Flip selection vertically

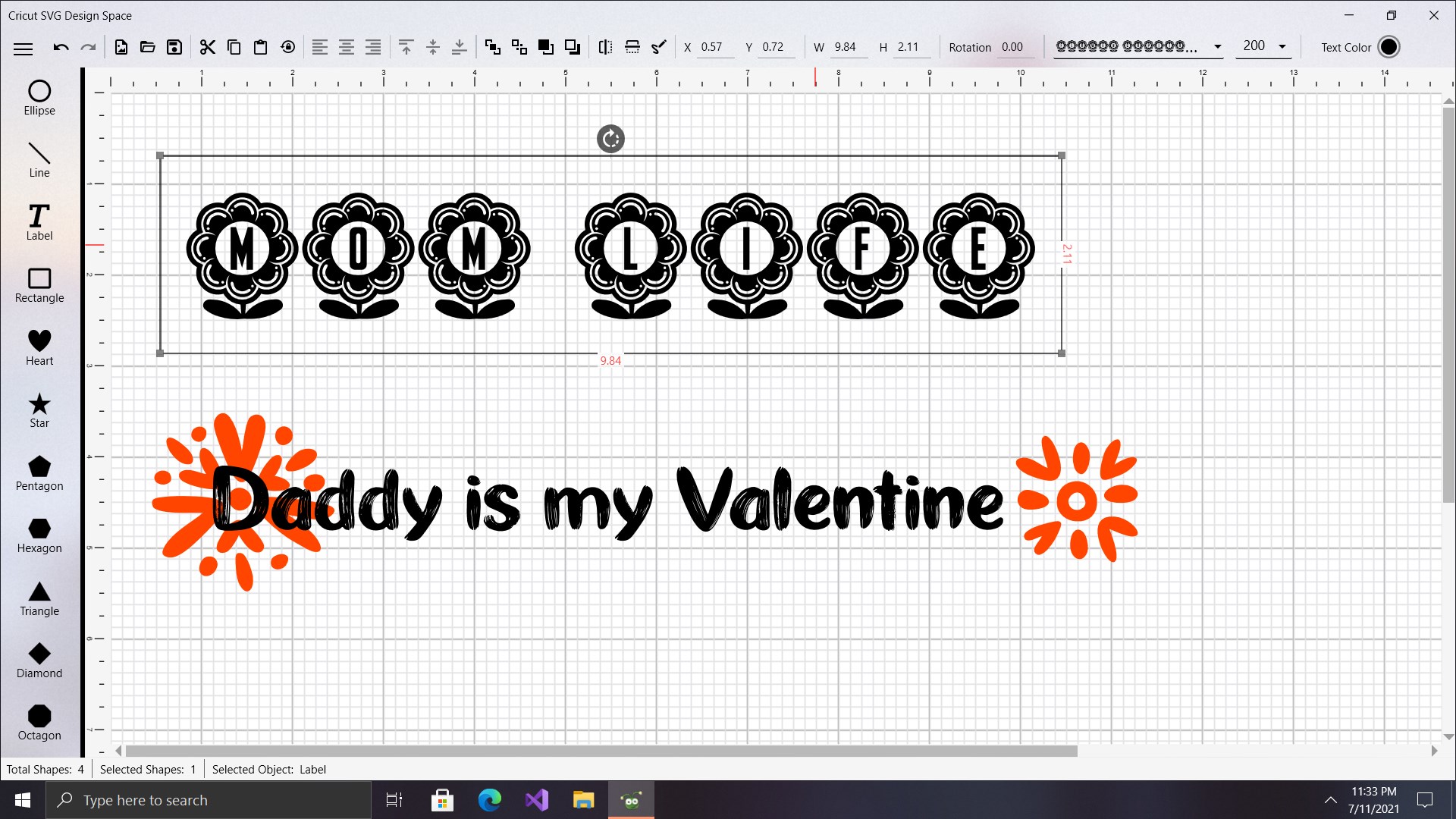coord(632,47)
